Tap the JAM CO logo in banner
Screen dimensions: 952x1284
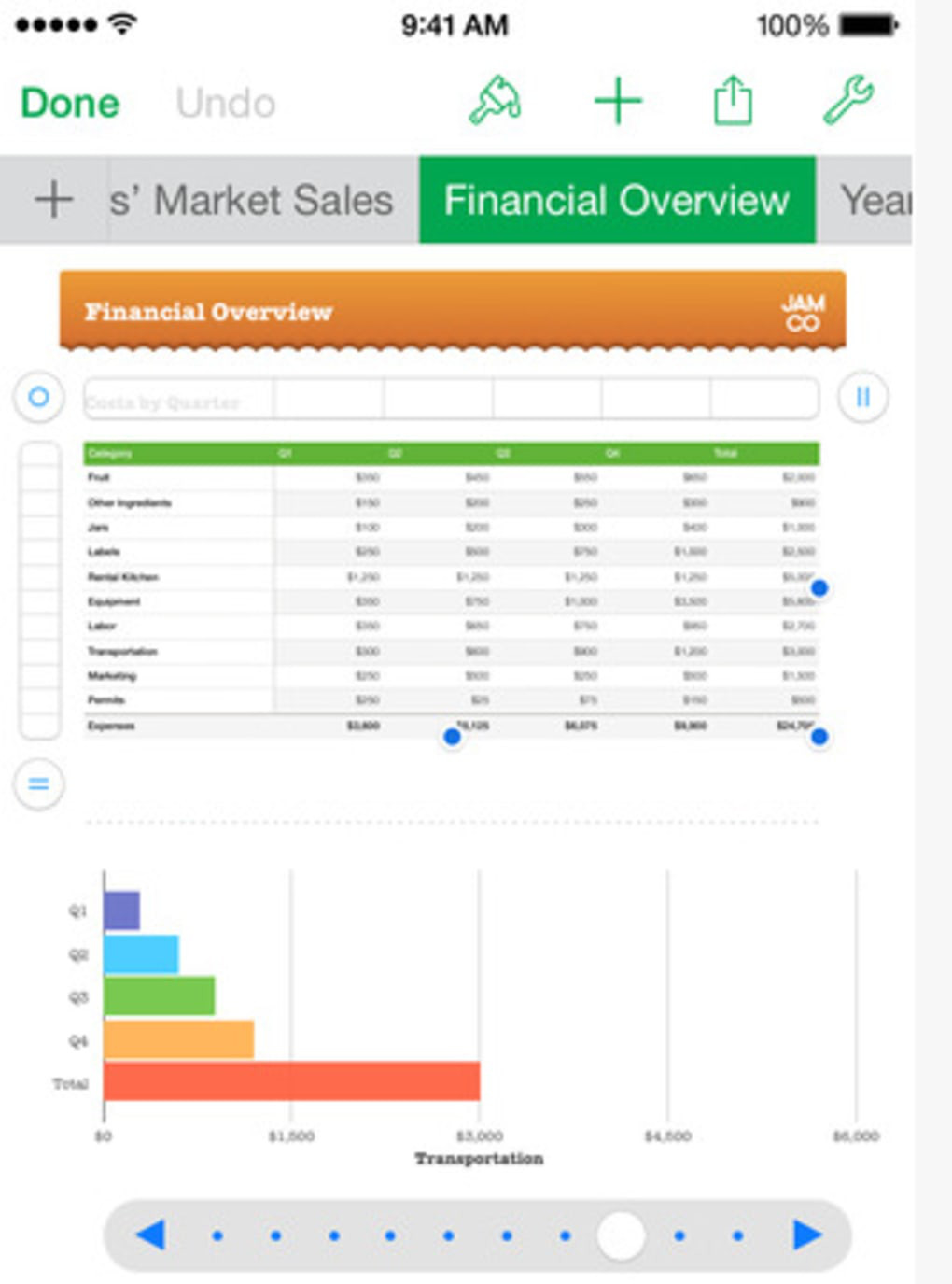pos(803,313)
